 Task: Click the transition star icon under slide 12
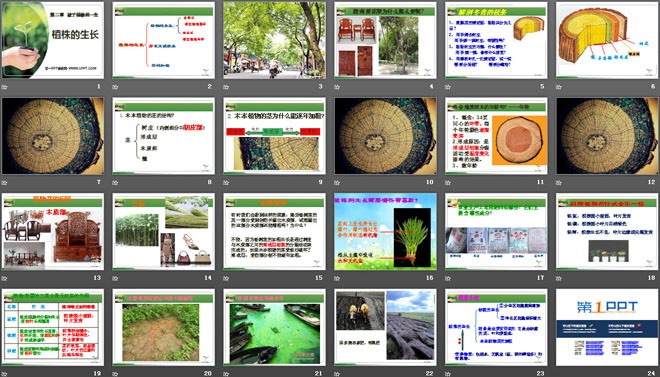[x=559, y=183]
